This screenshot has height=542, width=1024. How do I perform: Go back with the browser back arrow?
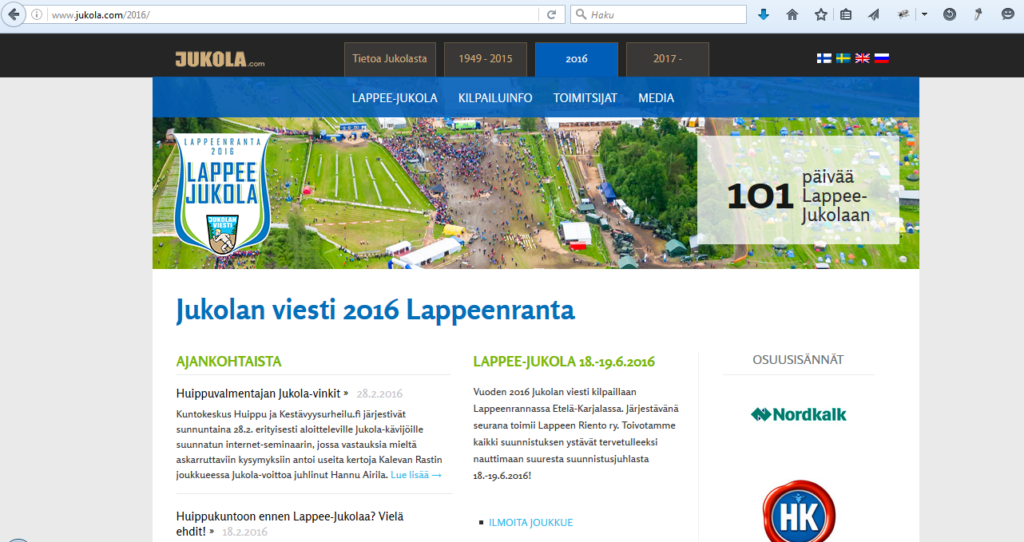coord(13,14)
